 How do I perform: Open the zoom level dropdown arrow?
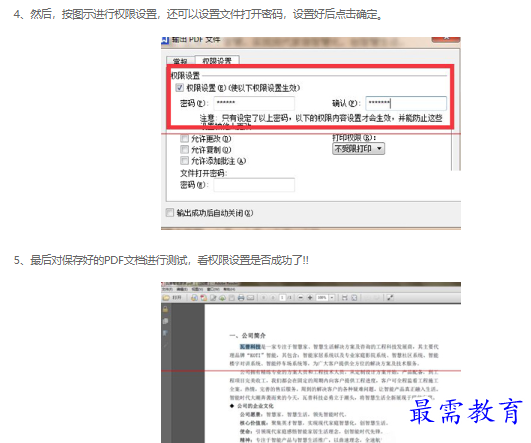point(332,297)
